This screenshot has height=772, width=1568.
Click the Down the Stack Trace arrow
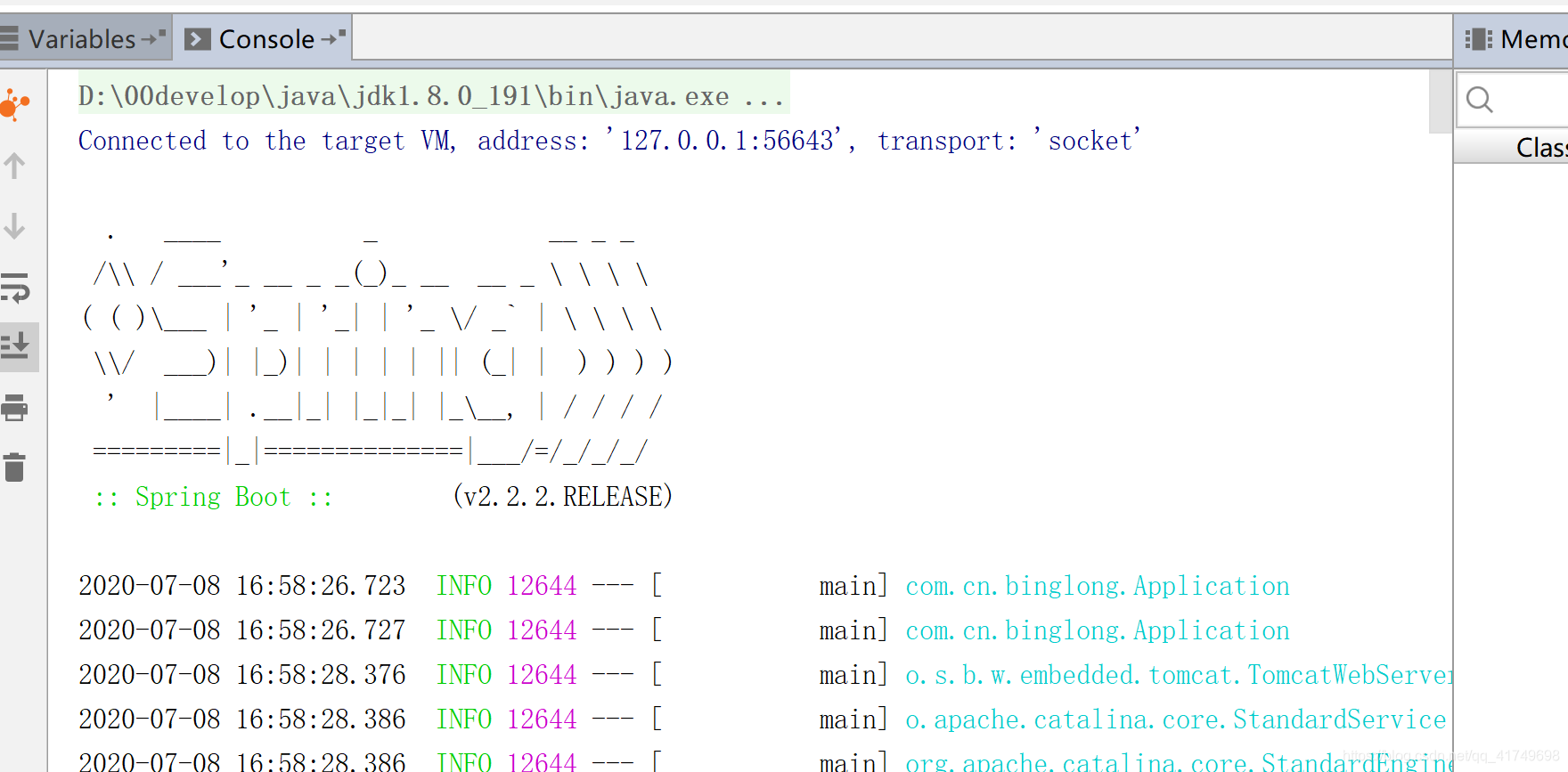pos(15,225)
